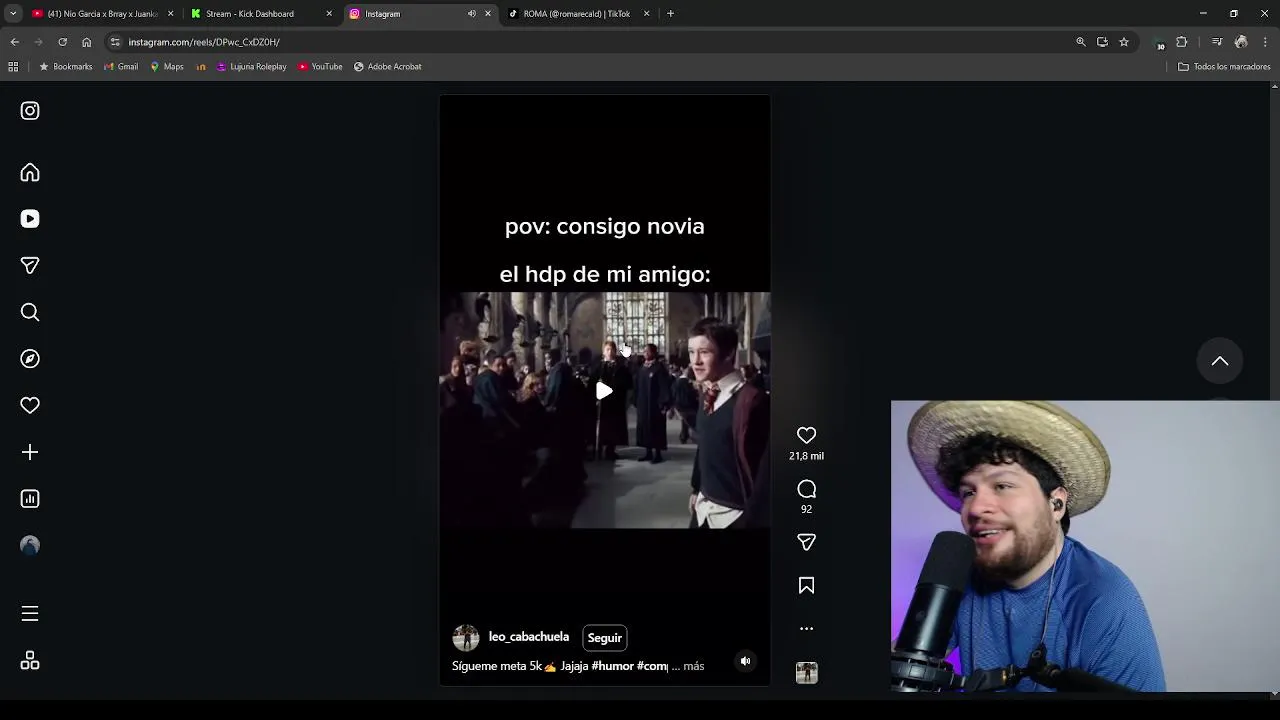Open the browser extensions puzzle icon

pyautogui.click(x=1182, y=42)
